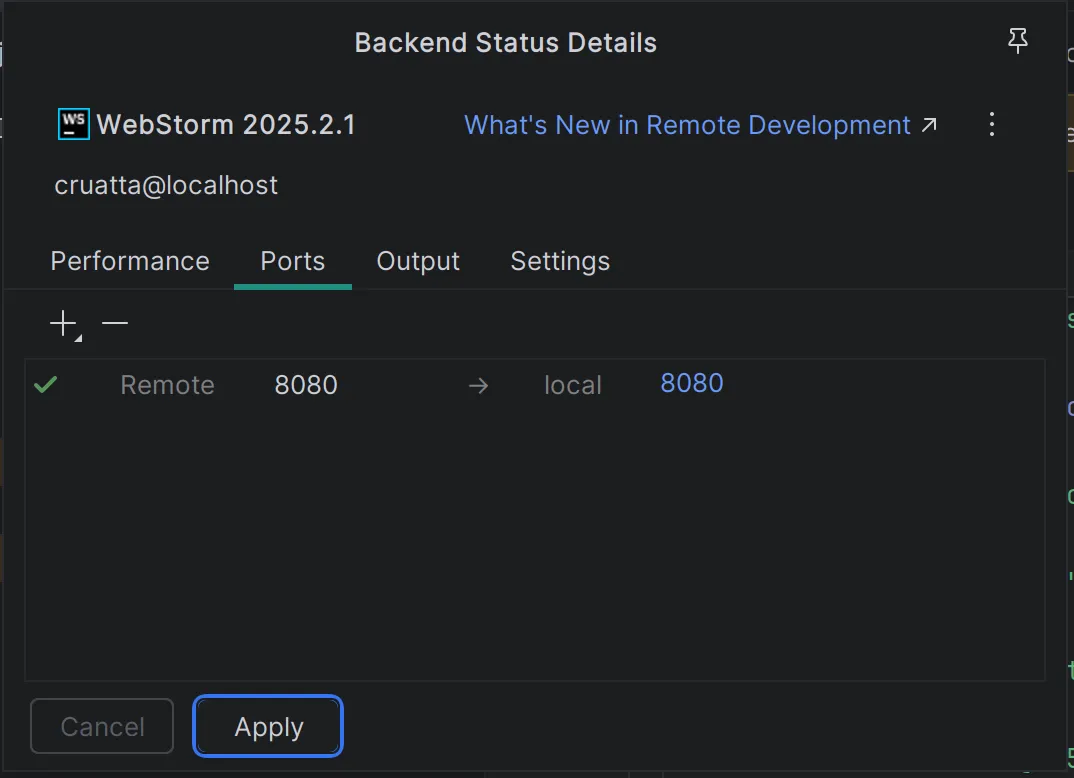Select the "local" label in port row
1074x778 pixels.
573,386
